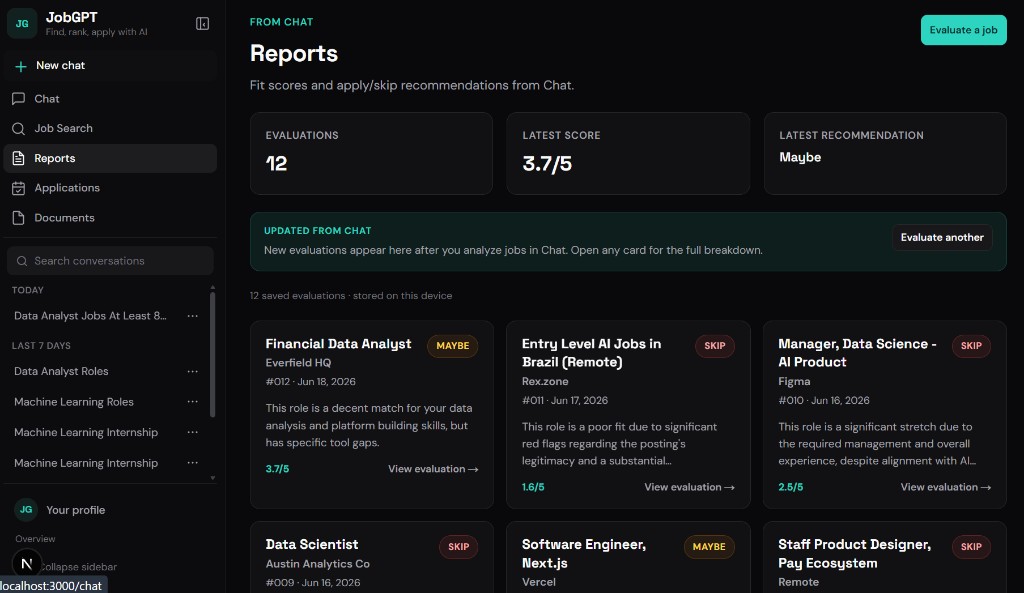Screen dimensions: 1024x593
Task: Click the scroll down arrow of conversation list
Action: point(213,478)
